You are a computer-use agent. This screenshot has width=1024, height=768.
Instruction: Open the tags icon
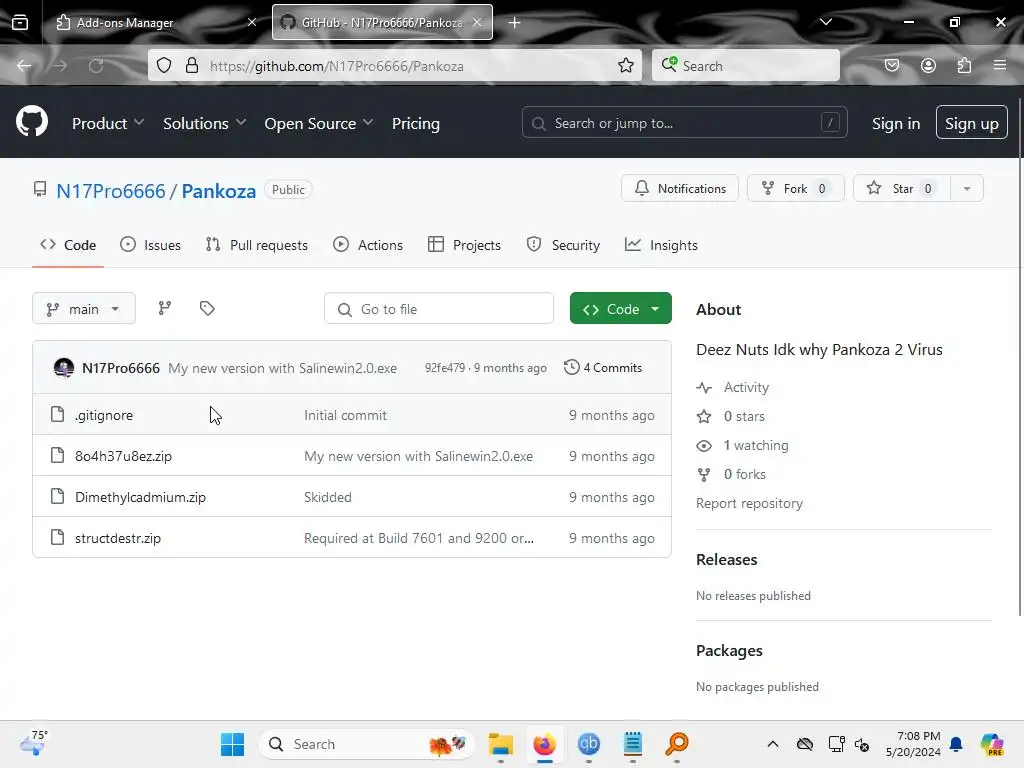[x=207, y=308]
